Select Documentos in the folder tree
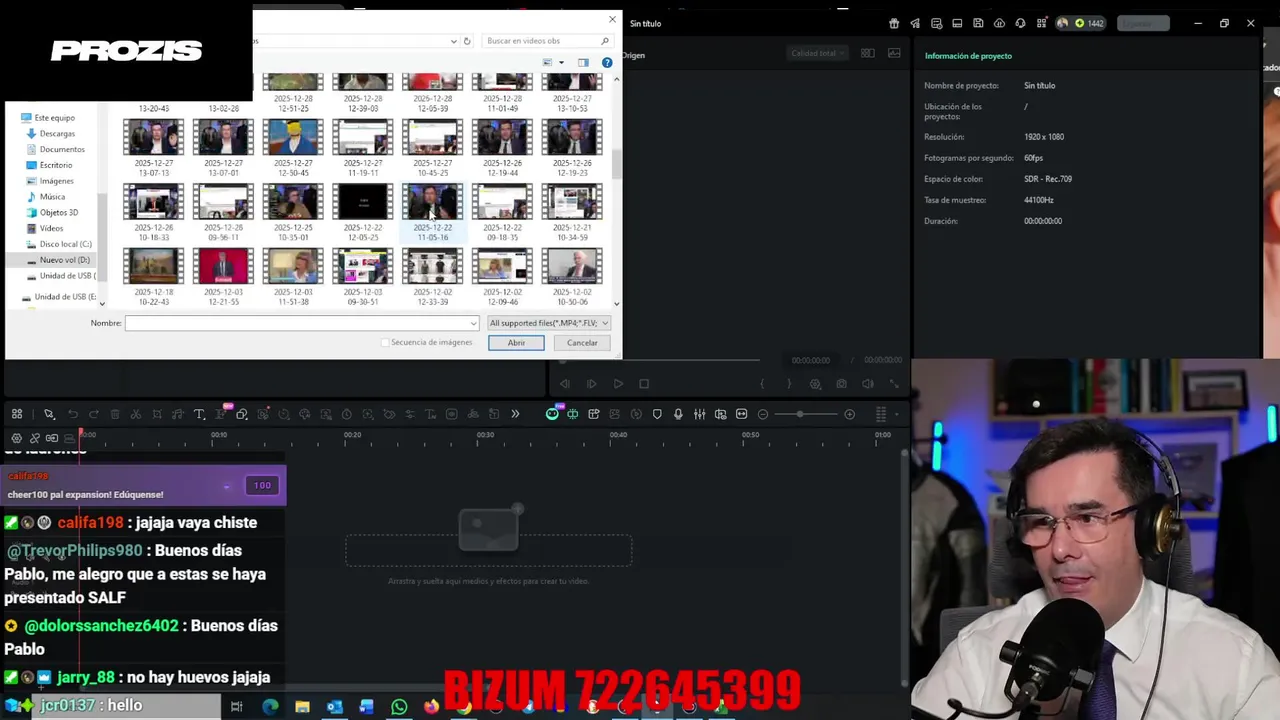Image resolution: width=1280 pixels, height=720 pixels. tap(62, 150)
